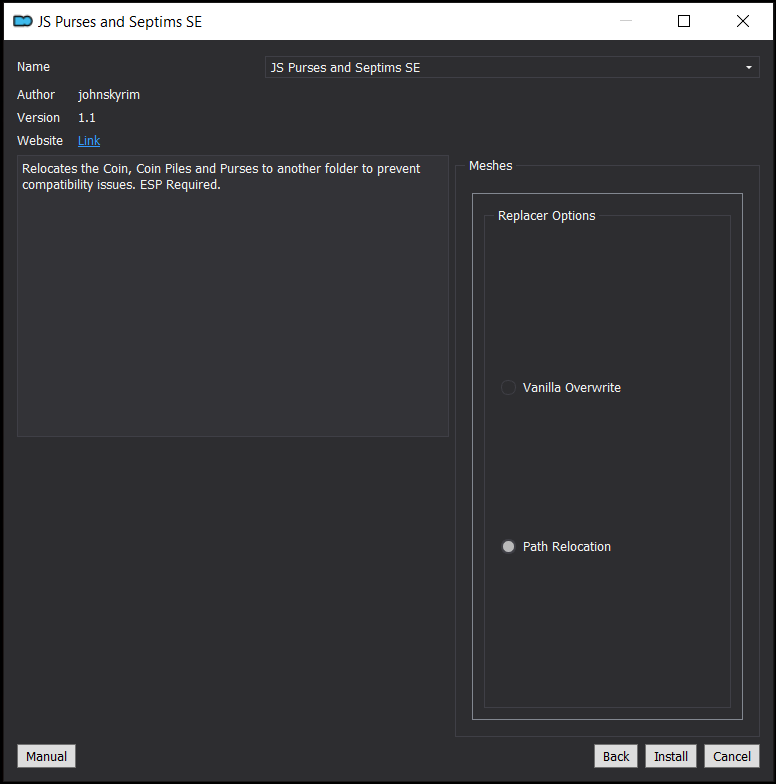Click the description text box

pos(233,296)
